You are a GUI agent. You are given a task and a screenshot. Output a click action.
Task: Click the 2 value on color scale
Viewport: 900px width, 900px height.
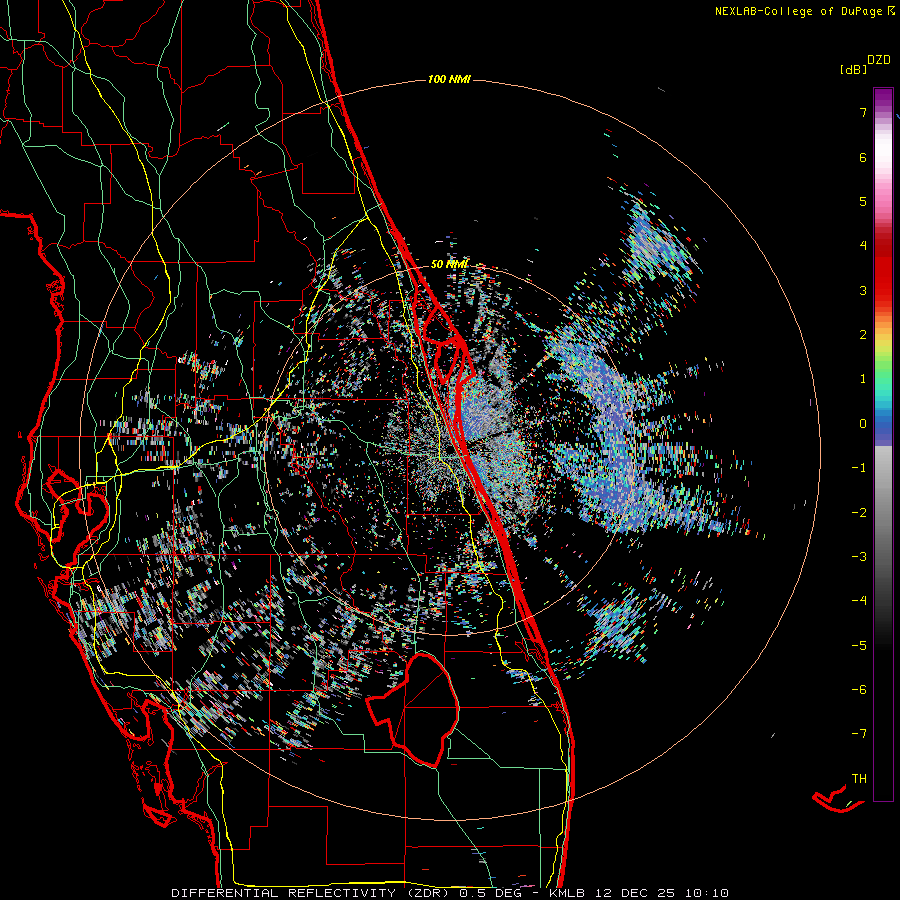click(863, 335)
